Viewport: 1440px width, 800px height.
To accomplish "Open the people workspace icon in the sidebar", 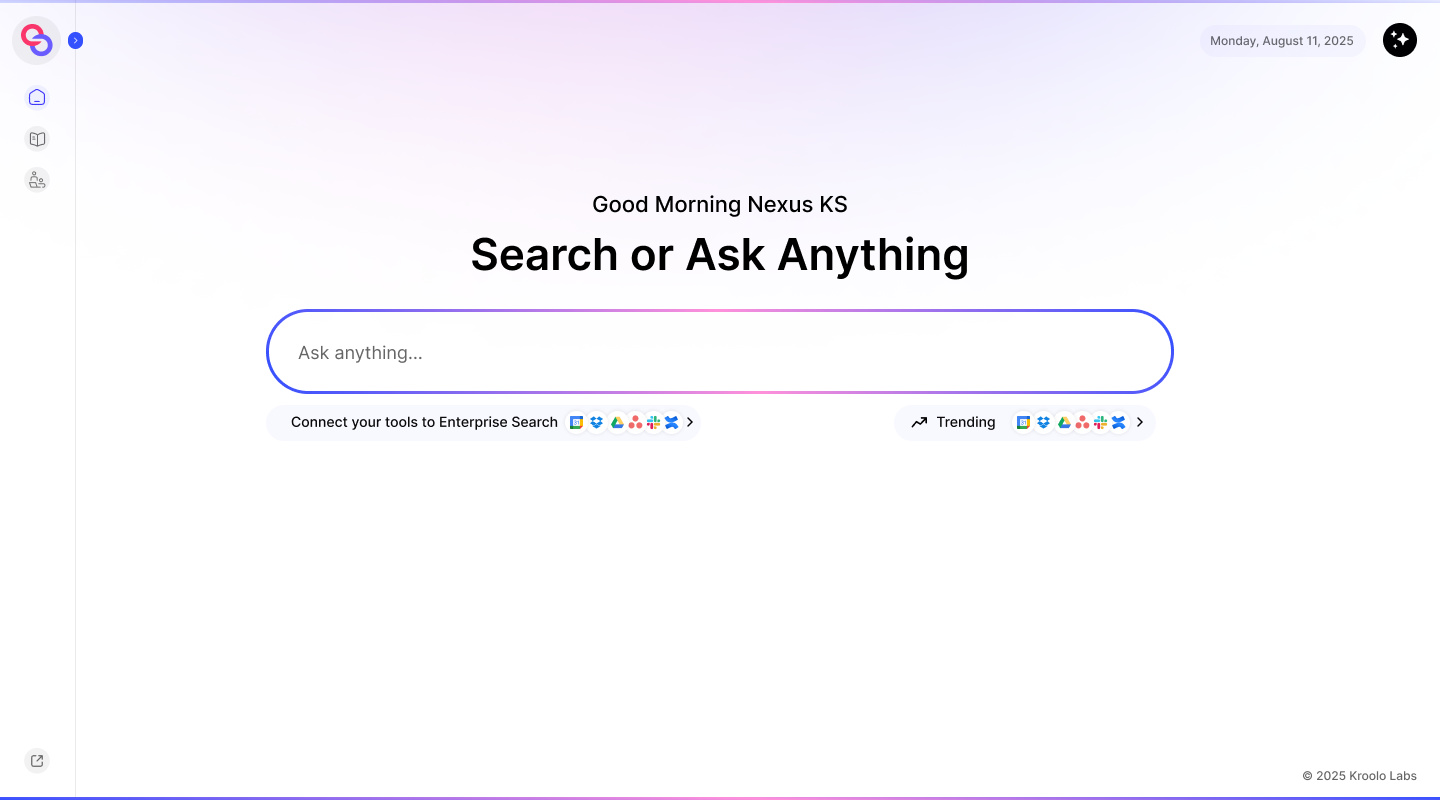I will [x=37, y=180].
